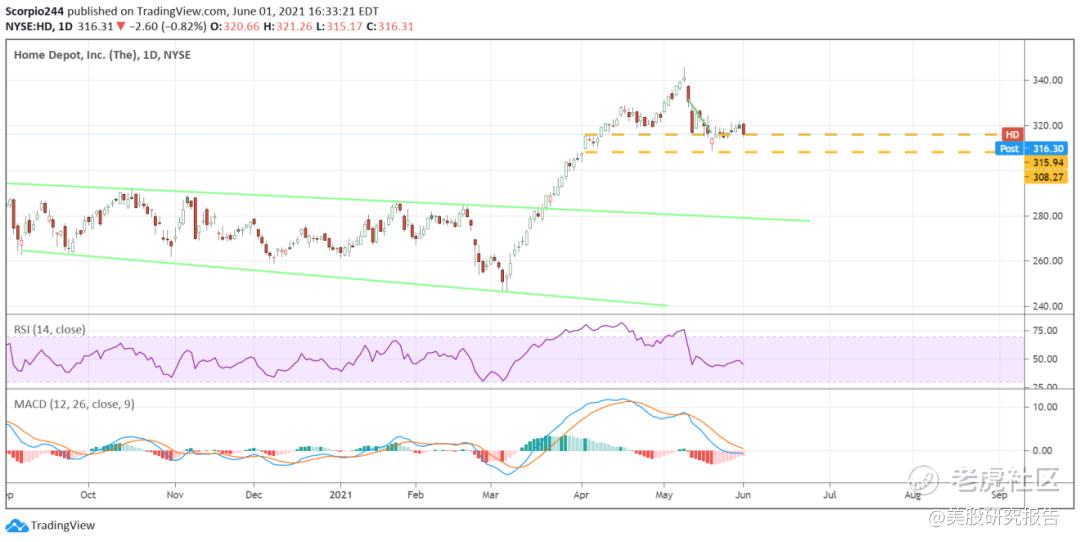The image size is (1080, 542).
Task: Click the Feb time axis label
Action: pos(415,494)
